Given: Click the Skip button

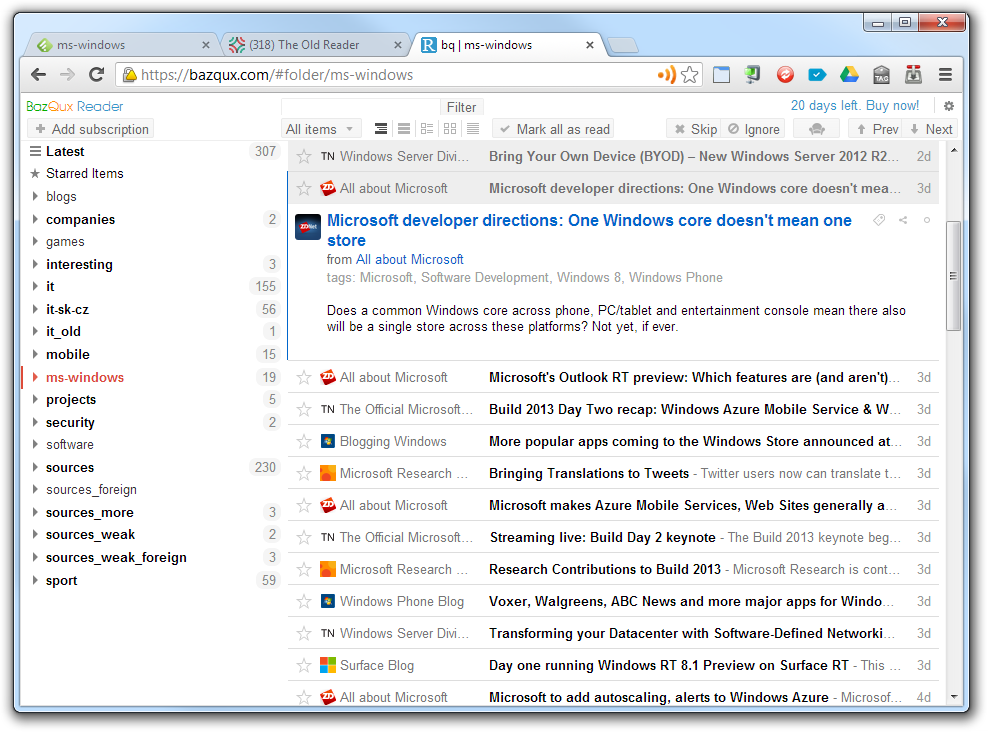Looking at the screenshot, I should point(694,129).
